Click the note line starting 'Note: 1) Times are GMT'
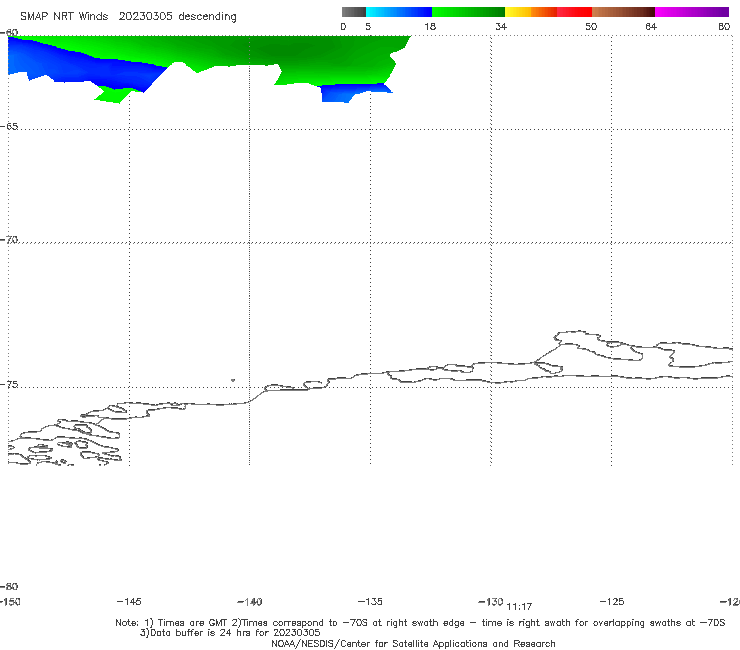Screen dimensions: 740x650 420,623
